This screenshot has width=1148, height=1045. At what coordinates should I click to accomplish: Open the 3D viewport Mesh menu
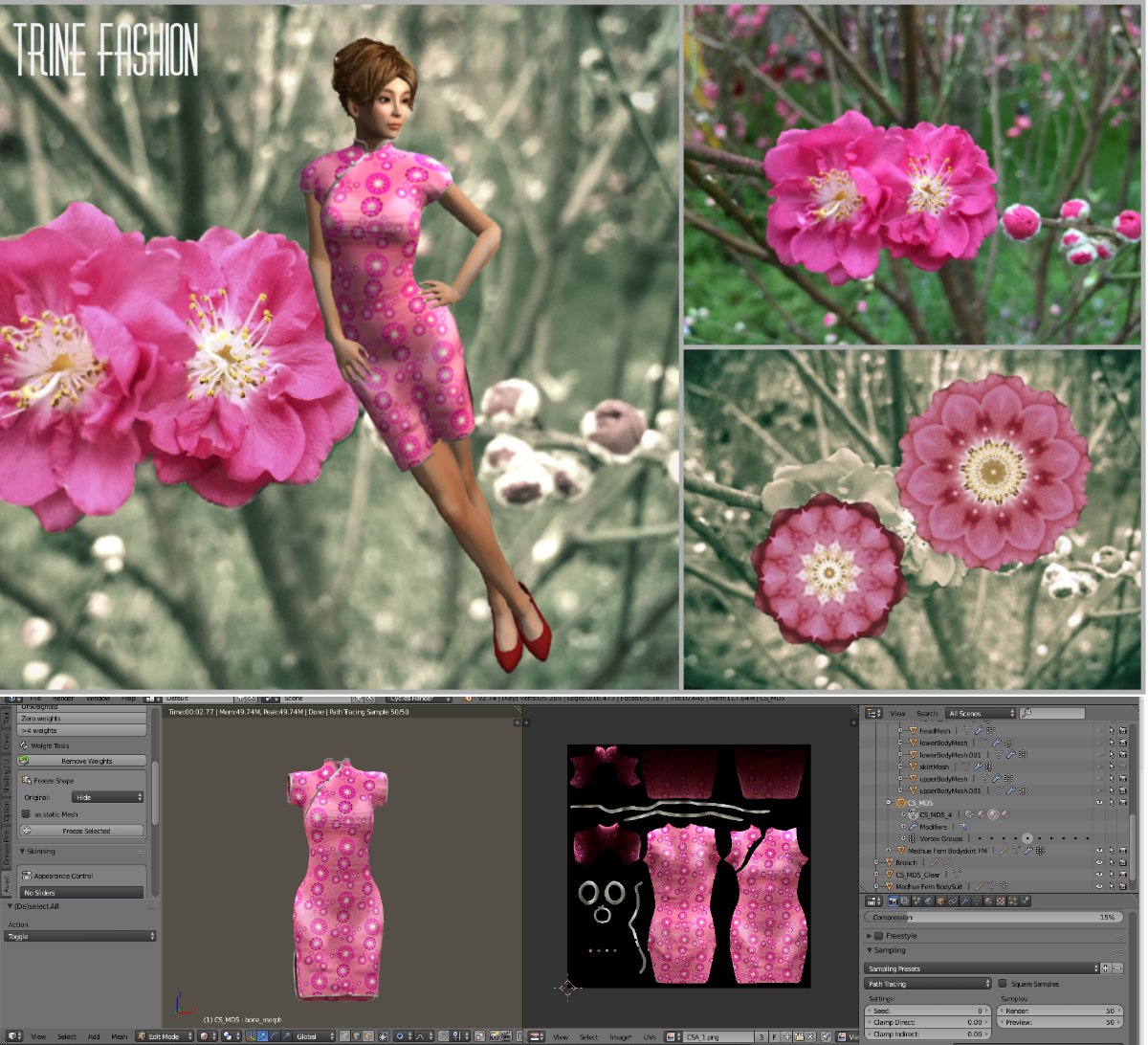click(119, 1036)
